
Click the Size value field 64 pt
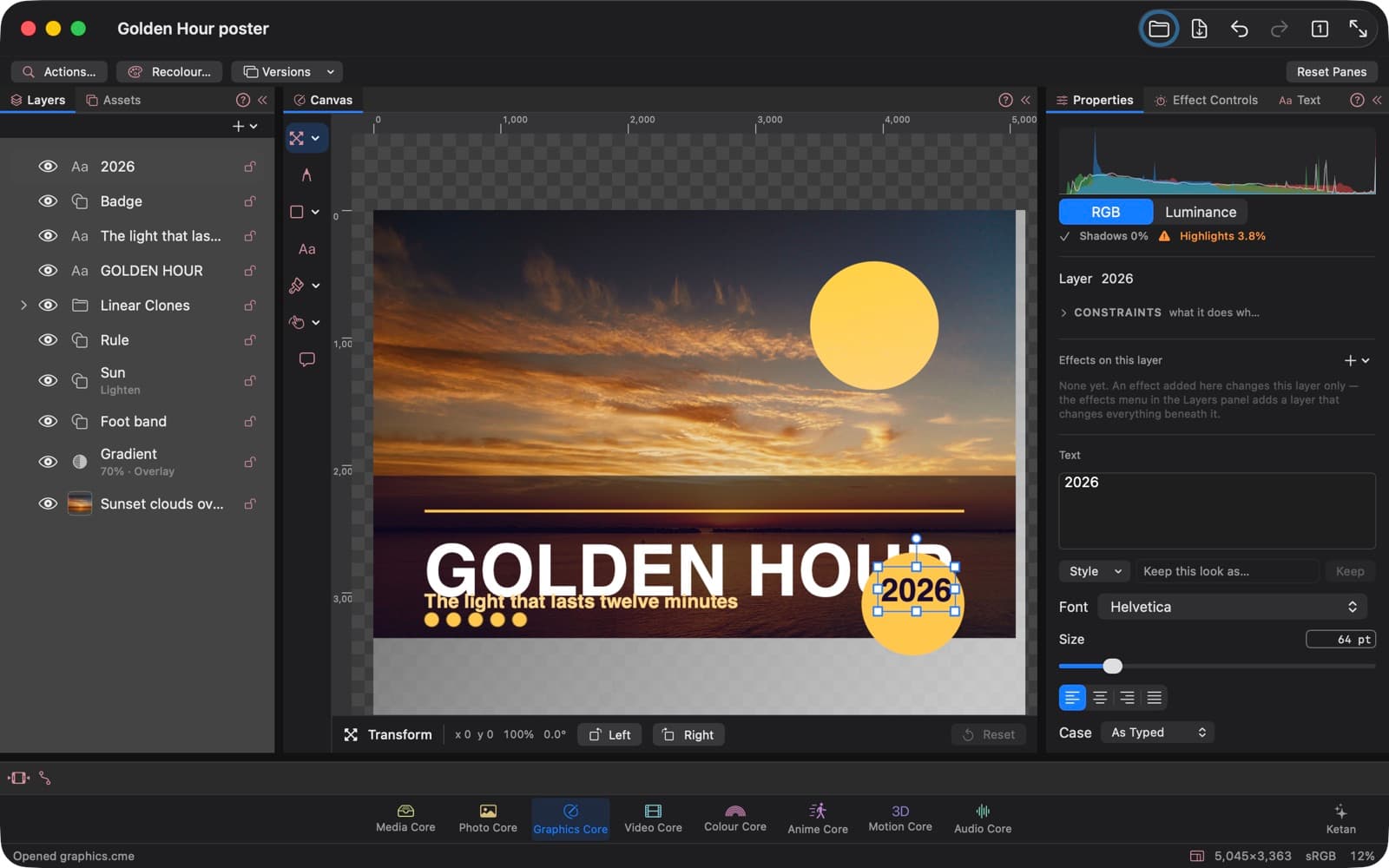click(x=1340, y=639)
